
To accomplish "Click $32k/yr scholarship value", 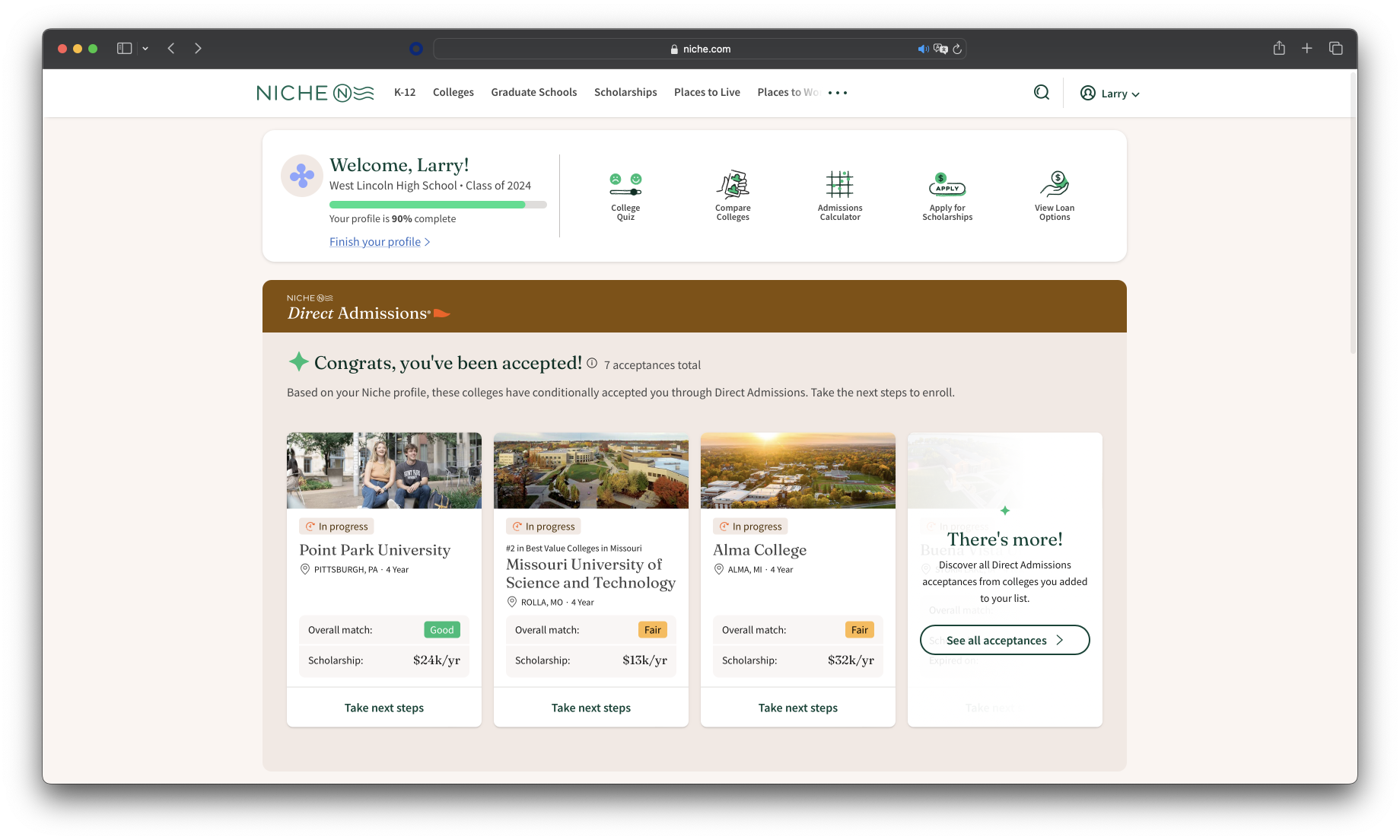I will pos(851,660).
